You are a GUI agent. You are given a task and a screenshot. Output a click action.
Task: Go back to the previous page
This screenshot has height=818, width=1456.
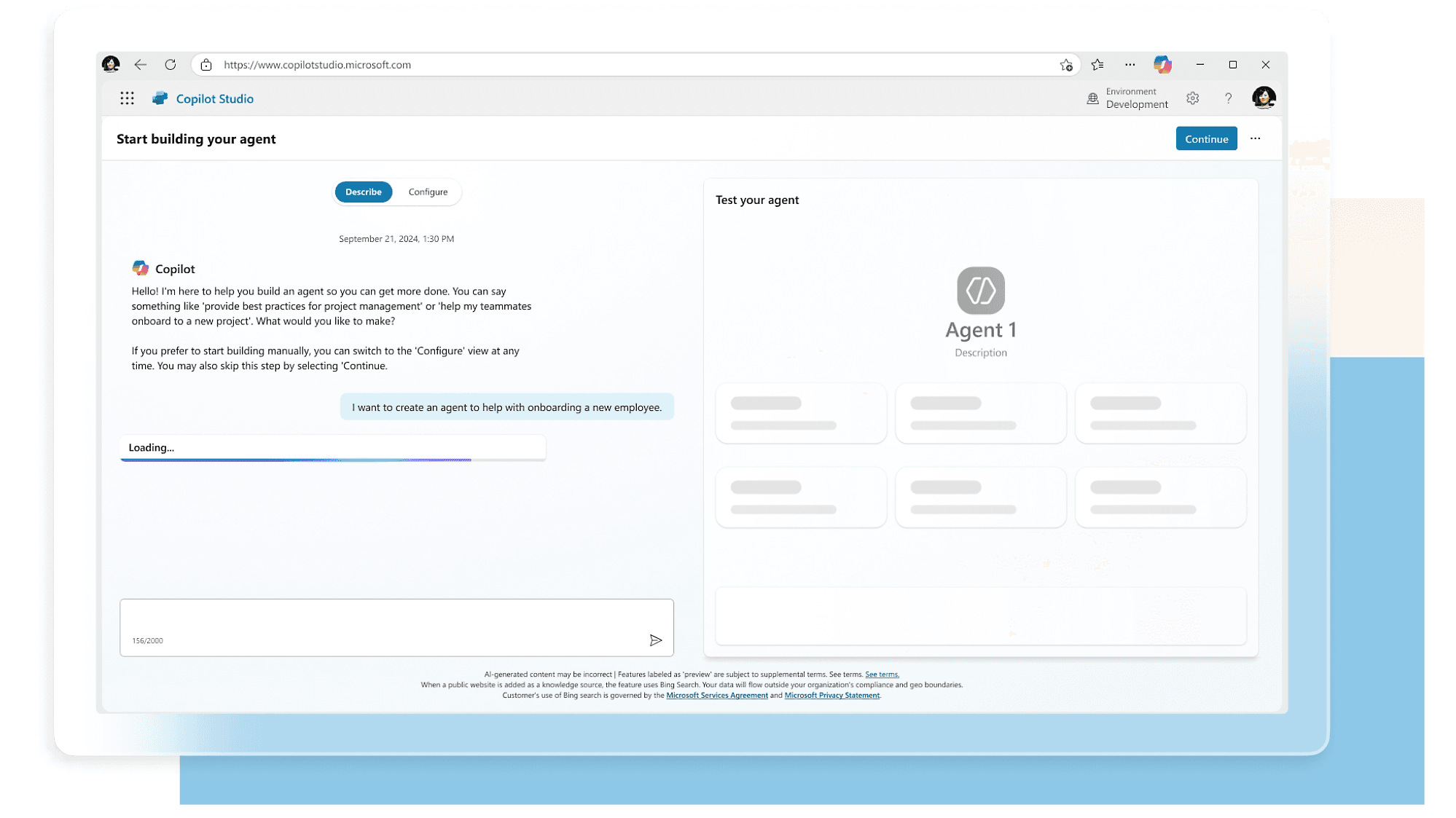coord(141,65)
